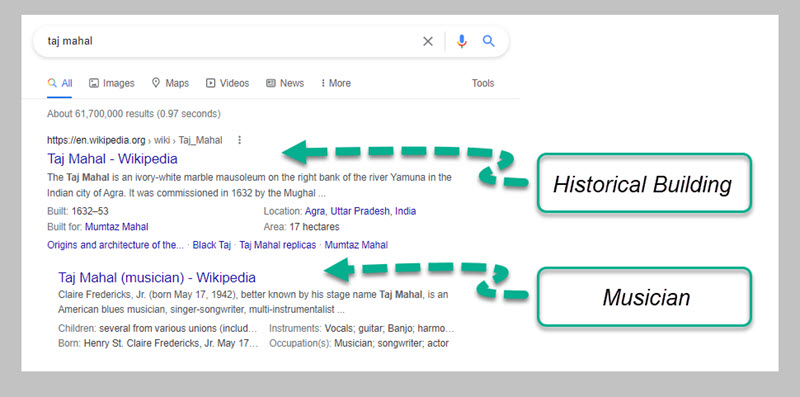
Task: Click the Agra location link
Action: (316, 211)
